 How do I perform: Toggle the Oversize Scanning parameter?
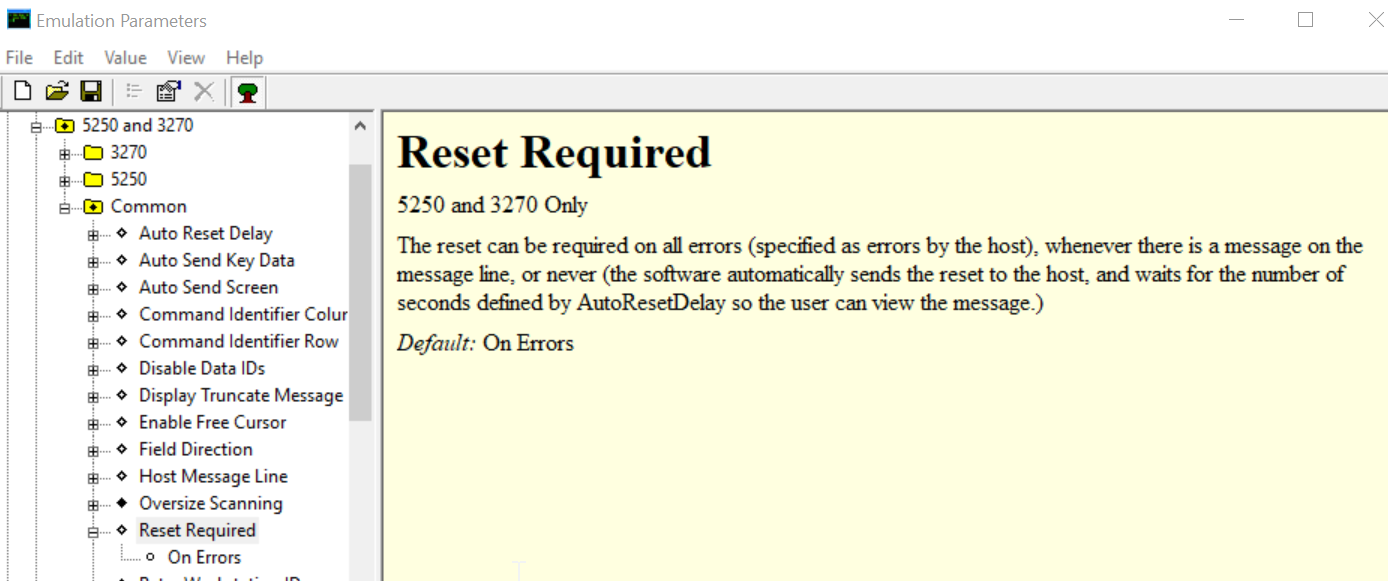(x=211, y=503)
